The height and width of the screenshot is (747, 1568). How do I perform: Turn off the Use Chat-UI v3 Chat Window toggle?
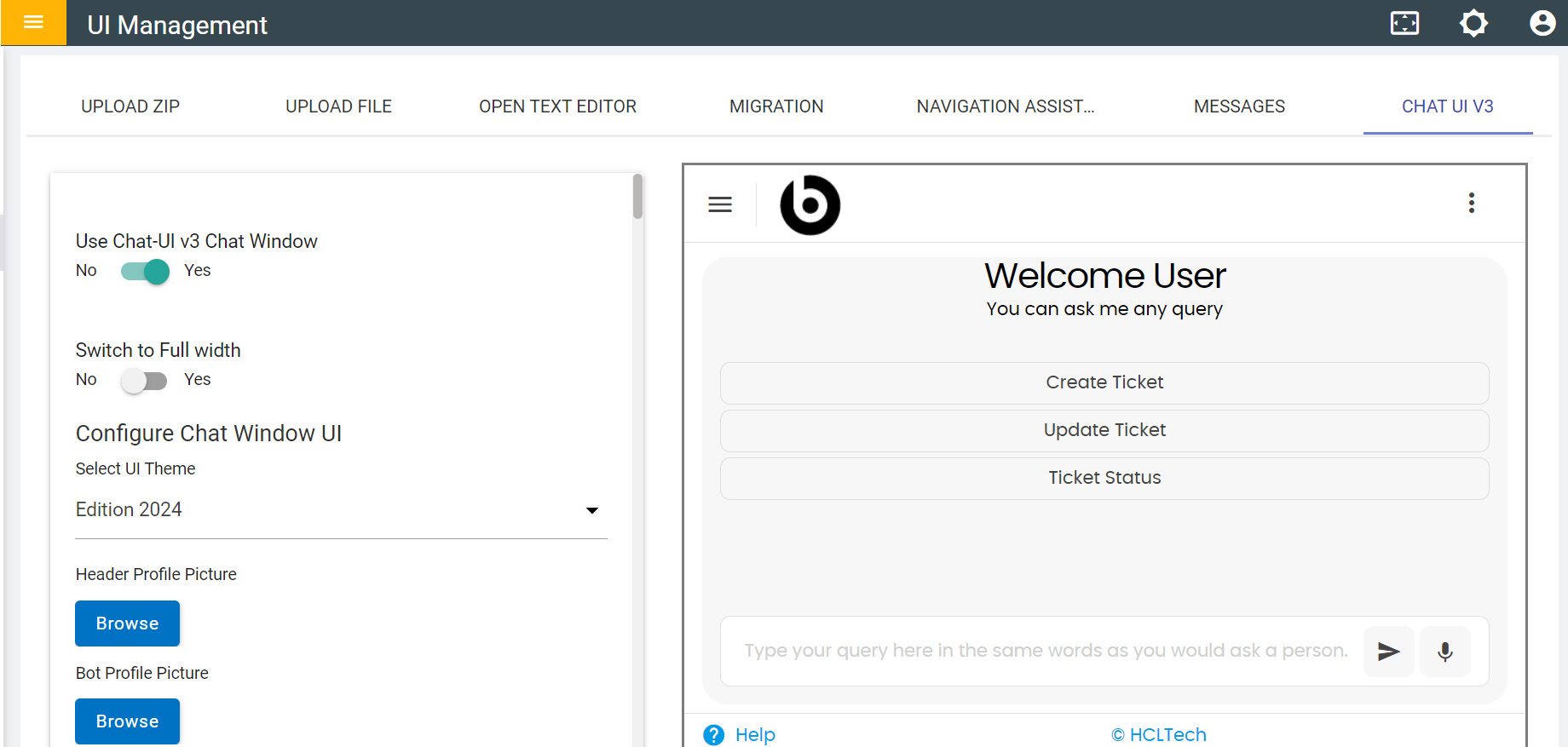(145, 272)
